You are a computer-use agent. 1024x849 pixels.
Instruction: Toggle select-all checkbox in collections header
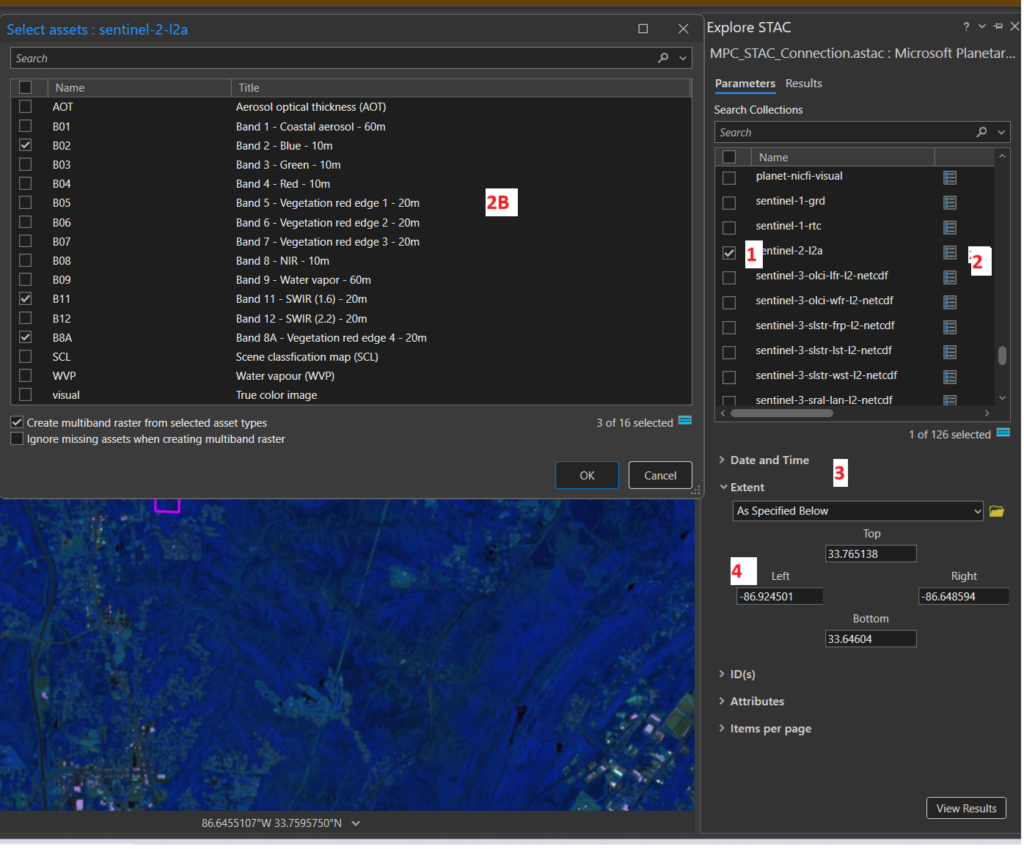729,157
